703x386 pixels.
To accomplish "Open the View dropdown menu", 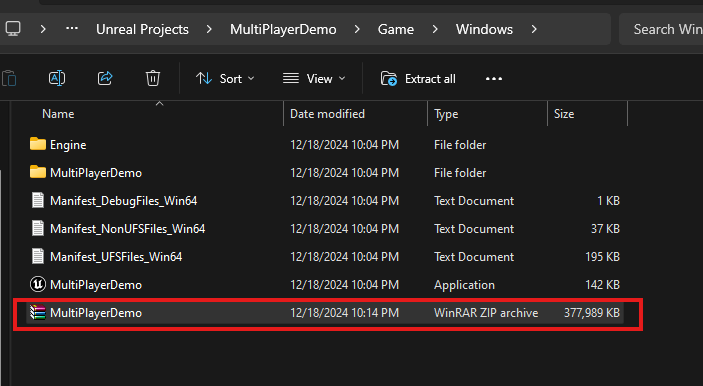I will coord(314,79).
